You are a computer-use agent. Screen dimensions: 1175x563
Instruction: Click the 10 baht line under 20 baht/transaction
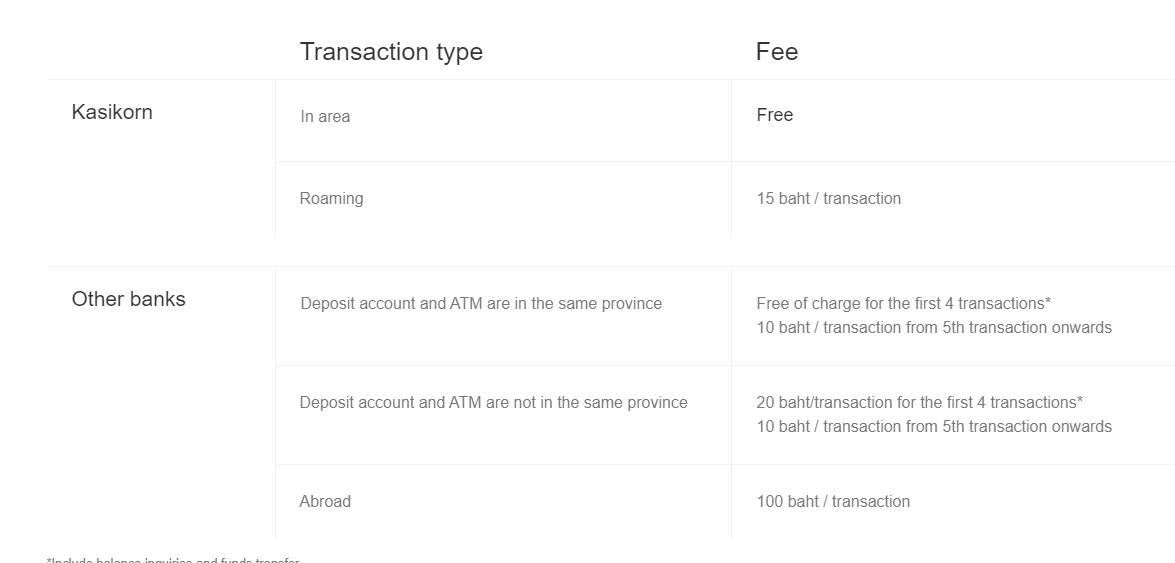coord(934,427)
